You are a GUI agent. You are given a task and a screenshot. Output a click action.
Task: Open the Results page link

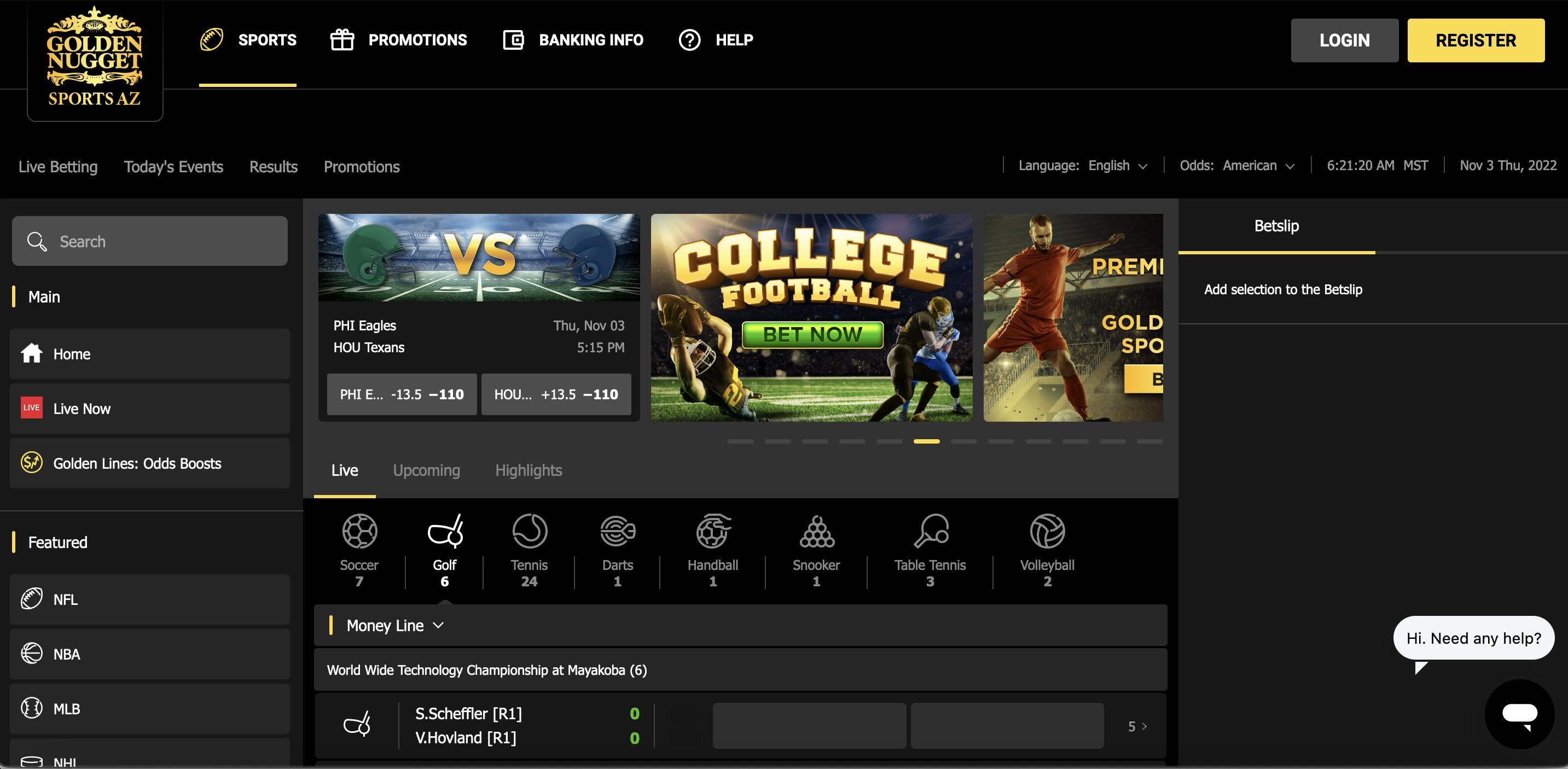click(272, 167)
